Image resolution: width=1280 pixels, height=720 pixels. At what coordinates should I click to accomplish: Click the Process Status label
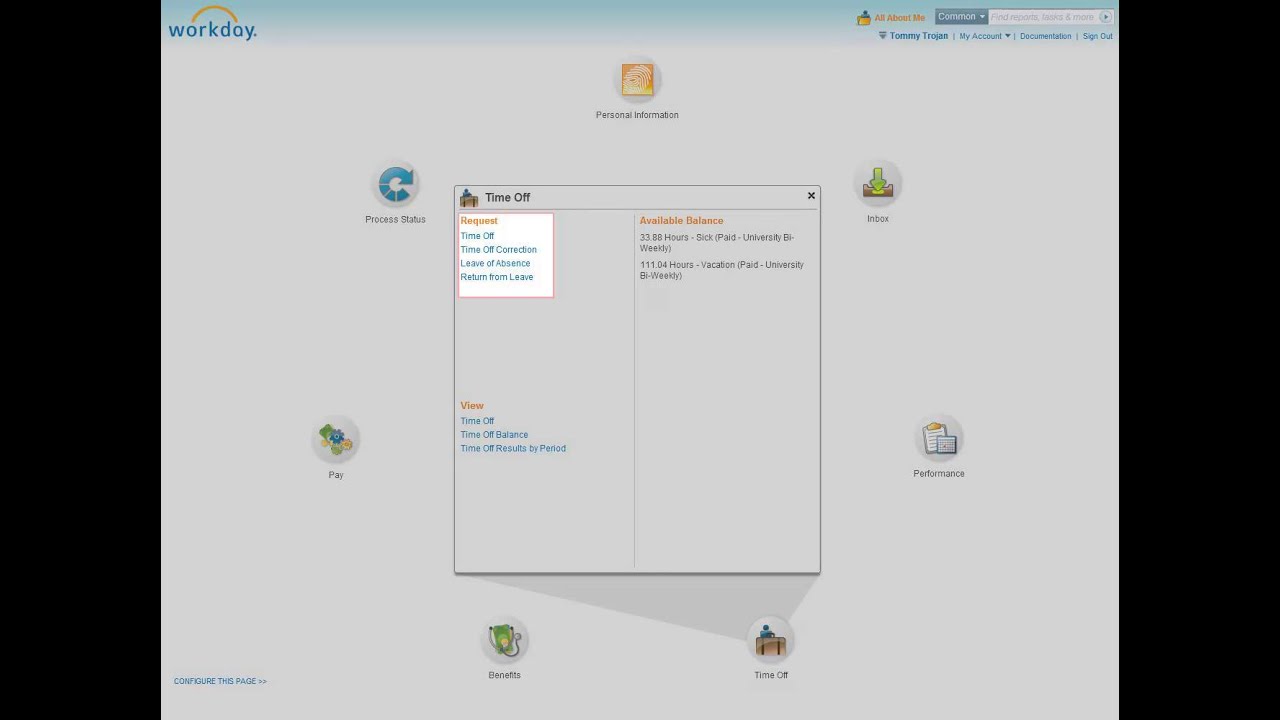395,220
